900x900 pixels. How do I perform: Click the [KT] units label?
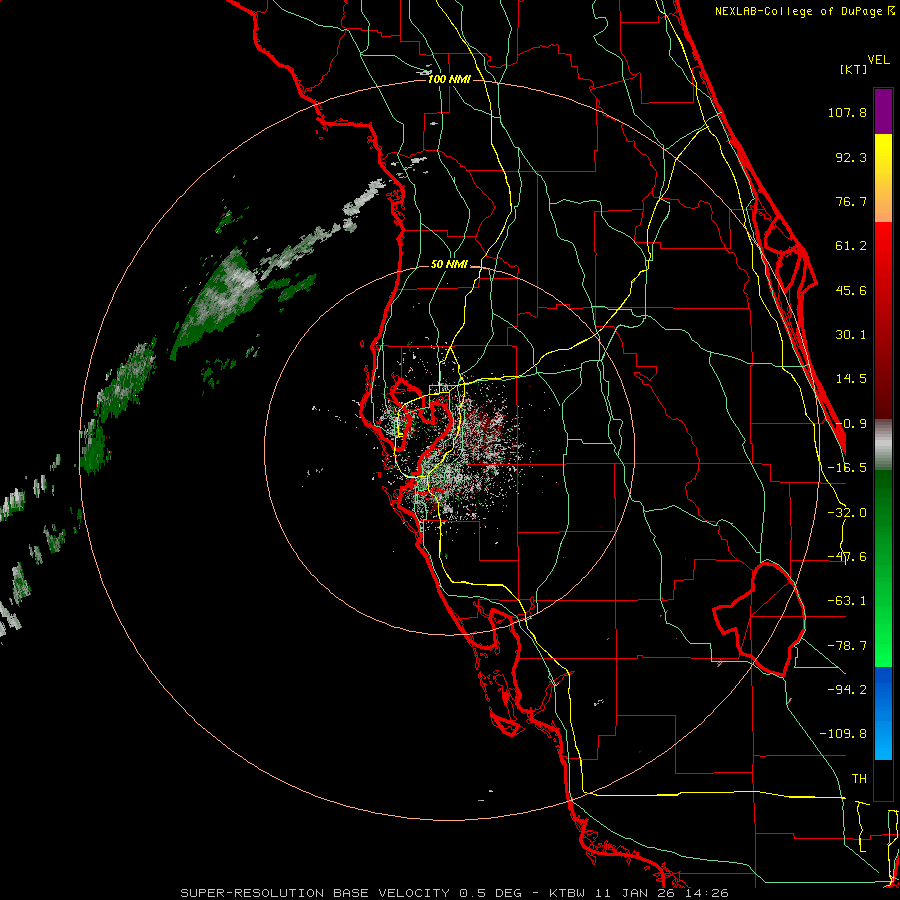(854, 69)
